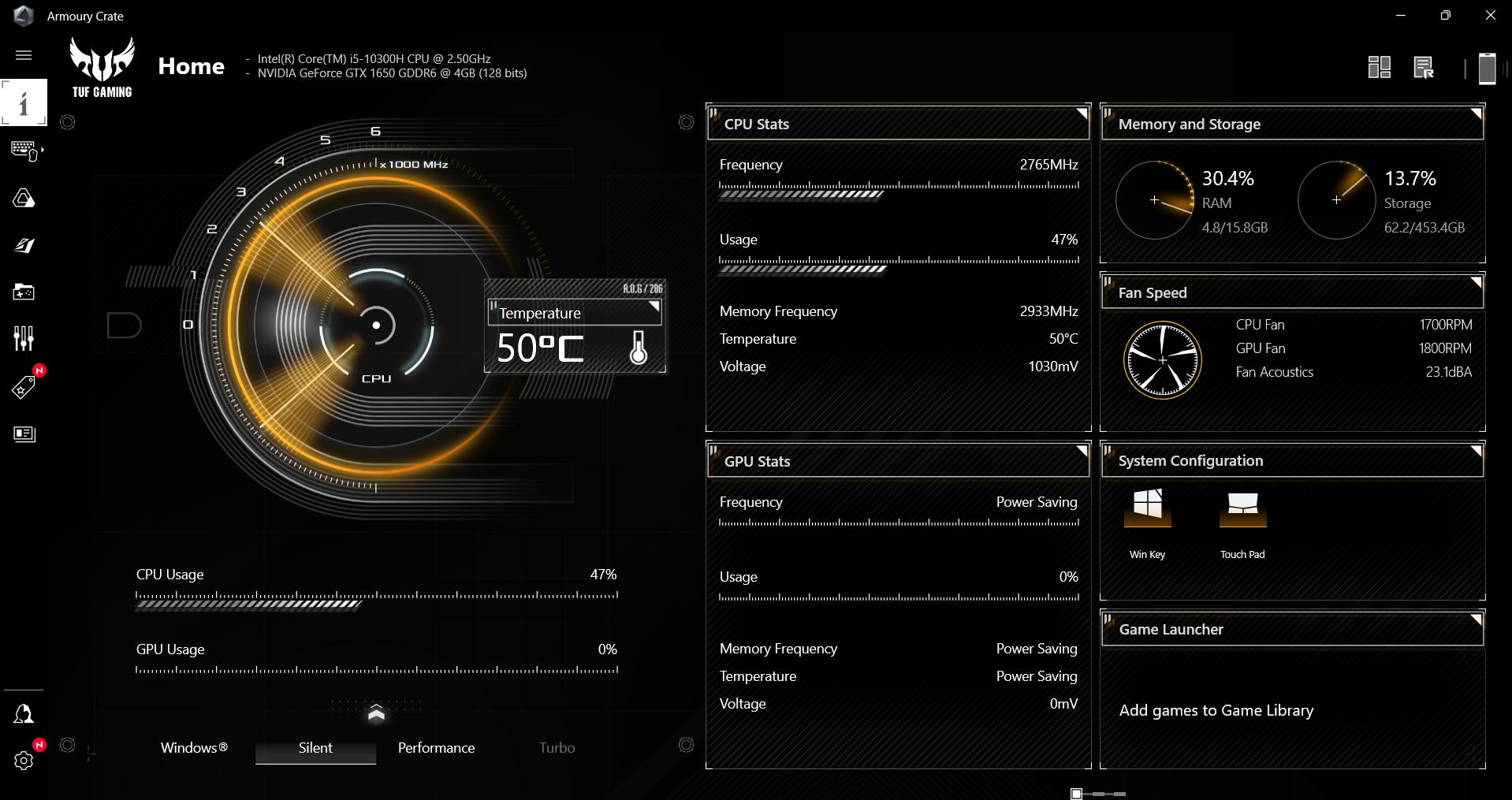Toggle the Win Key setting
This screenshot has height=800, width=1512.
click(x=1147, y=508)
